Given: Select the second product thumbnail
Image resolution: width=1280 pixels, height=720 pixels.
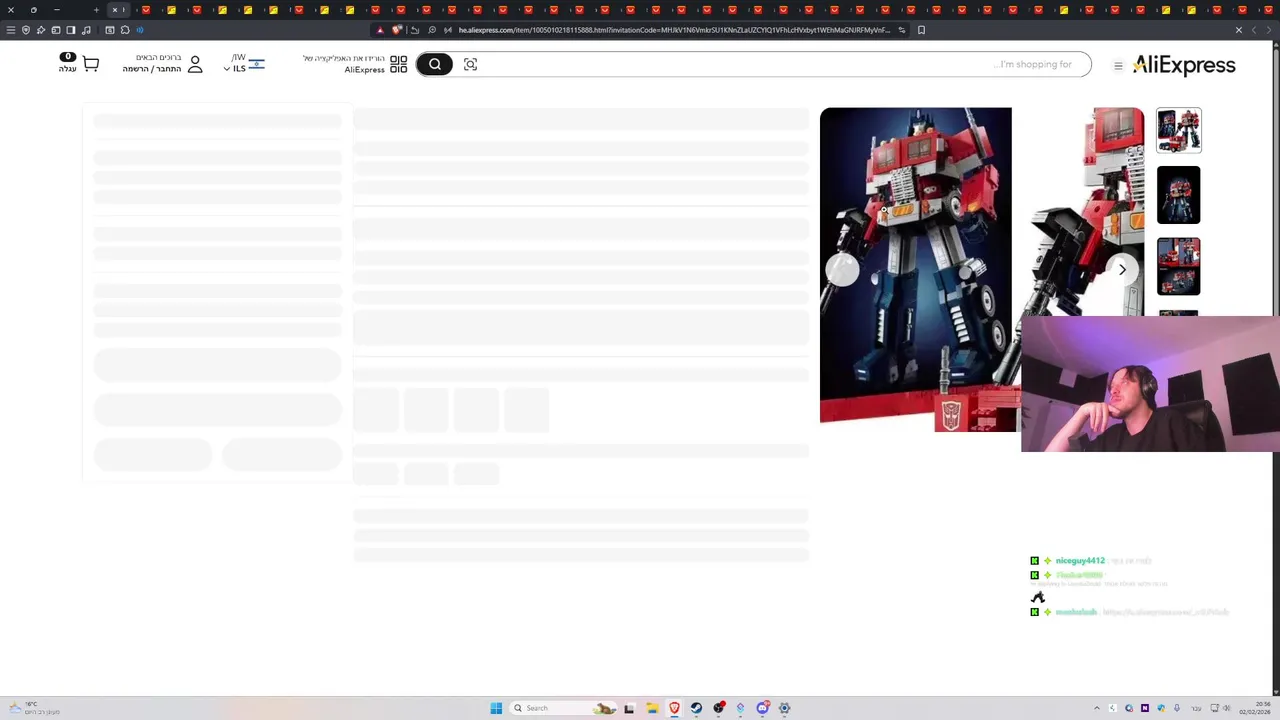Looking at the screenshot, I should click(1179, 195).
